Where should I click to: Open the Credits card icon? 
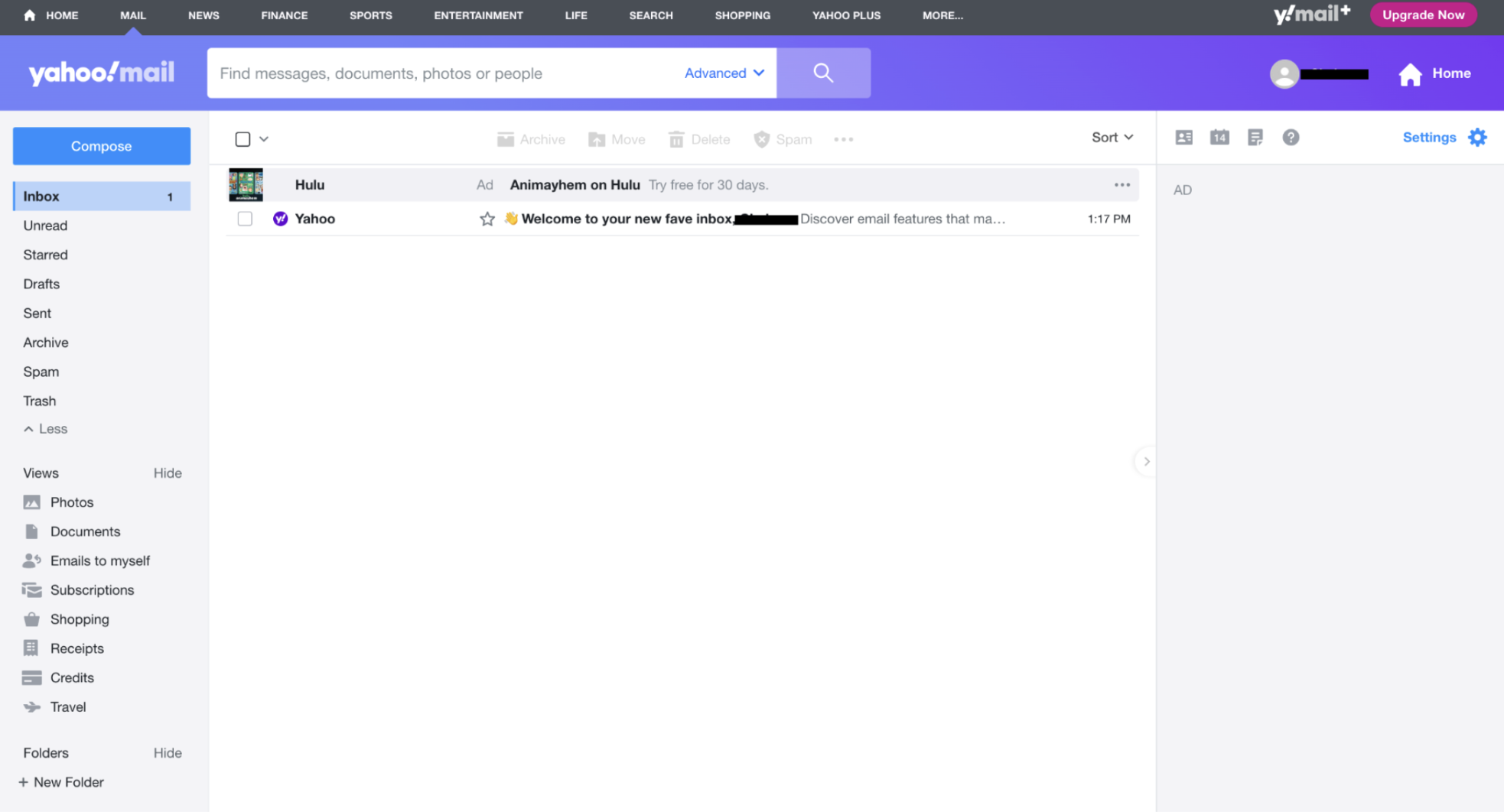pos(31,678)
